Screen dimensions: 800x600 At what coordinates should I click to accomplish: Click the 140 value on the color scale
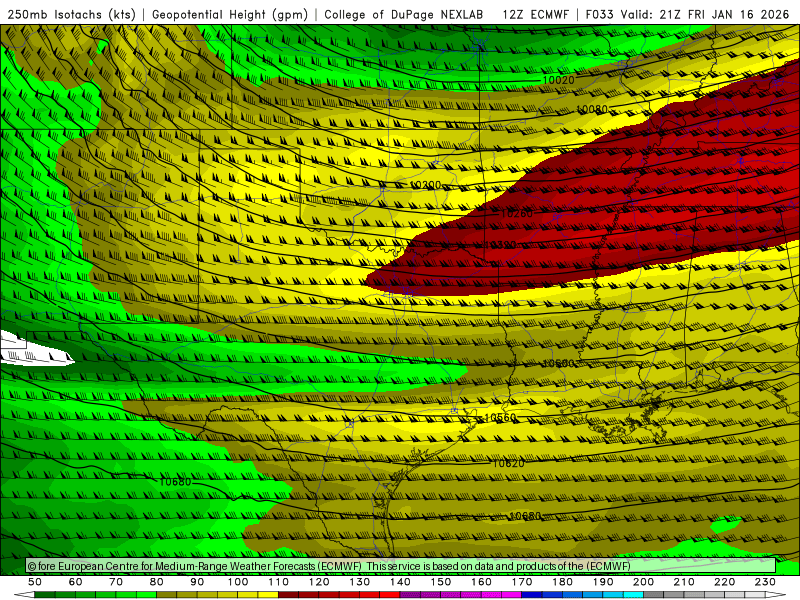(400, 582)
